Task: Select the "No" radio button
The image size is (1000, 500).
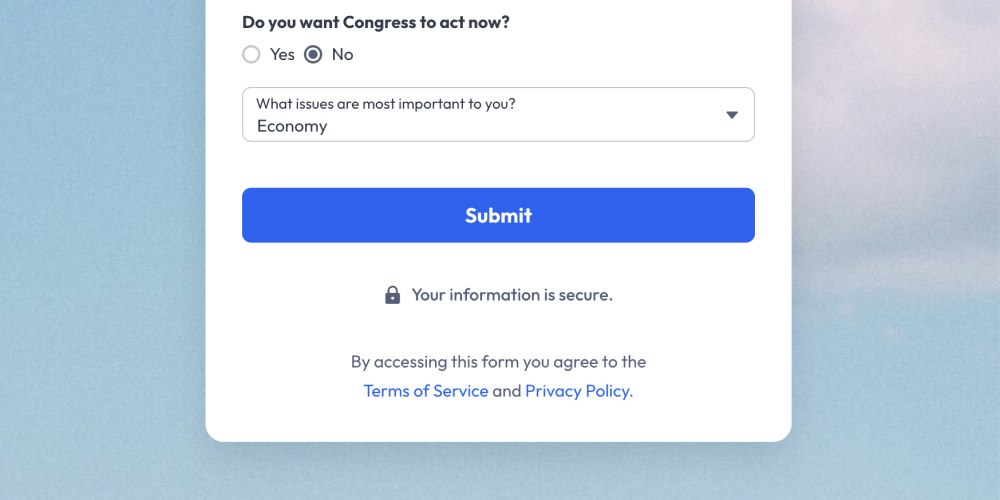Action: click(313, 54)
